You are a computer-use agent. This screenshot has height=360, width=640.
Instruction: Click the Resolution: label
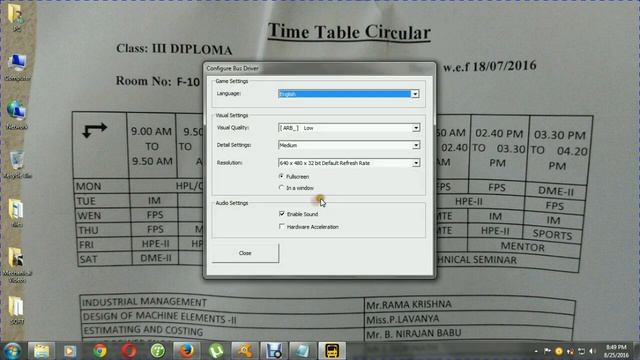pos(229,162)
